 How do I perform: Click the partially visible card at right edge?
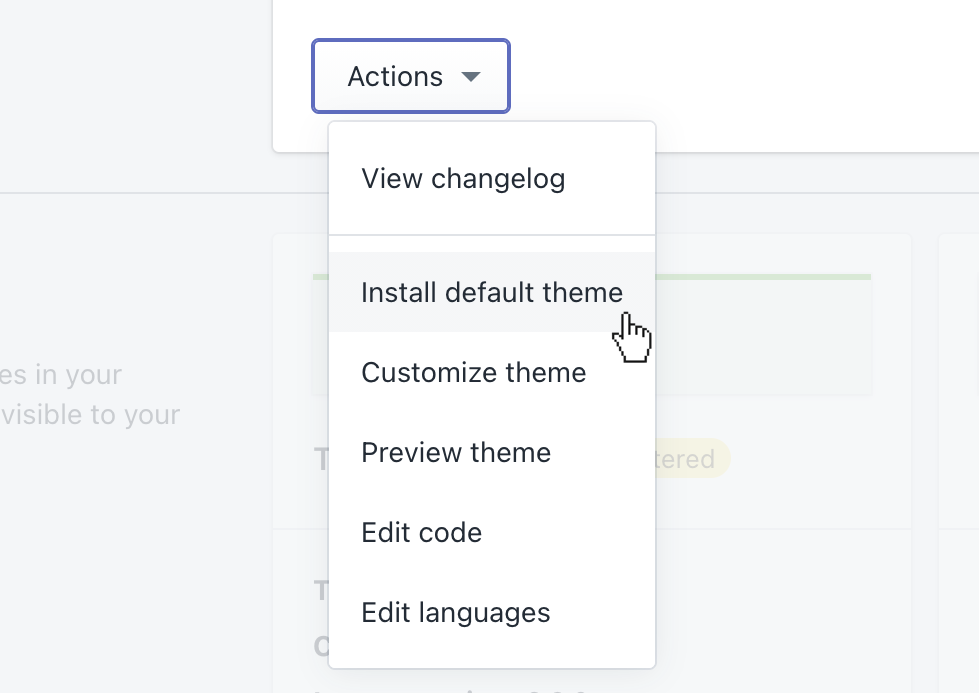tap(958, 450)
